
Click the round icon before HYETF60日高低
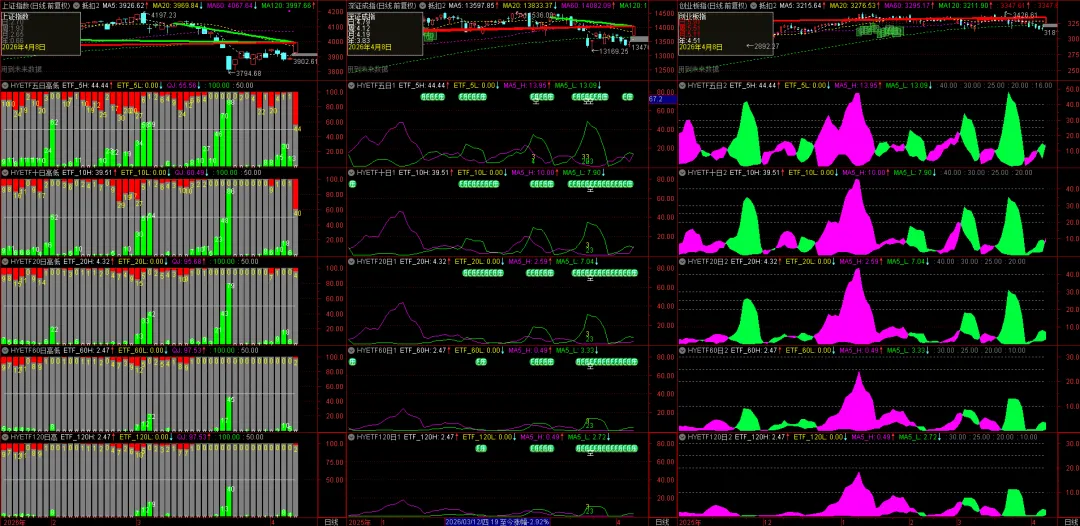(x=6, y=350)
